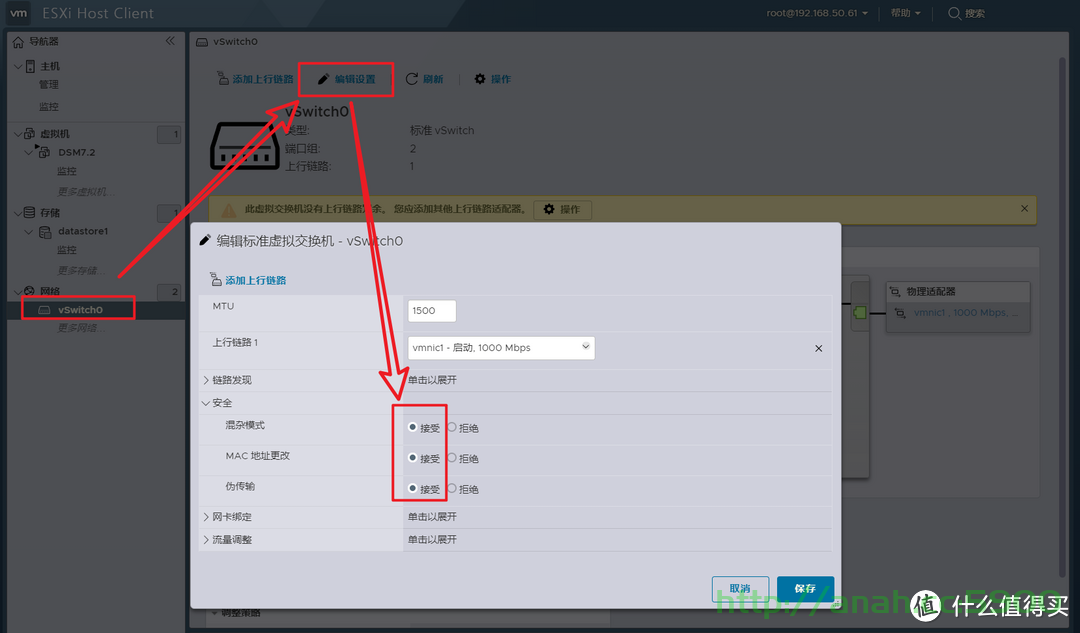
Task: Click the more networks link
Action: click(x=81, y=328)
